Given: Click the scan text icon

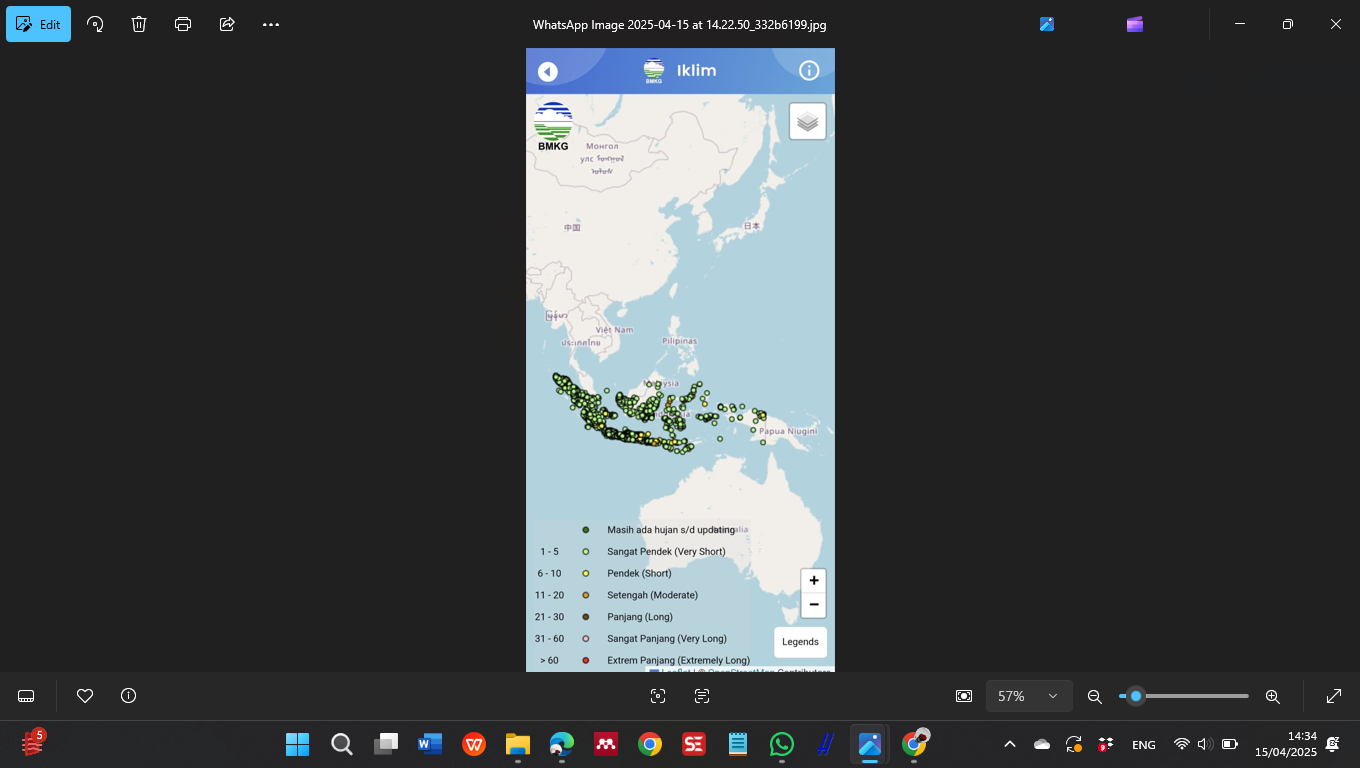Looking at the screenshot, I should click(702, 696).
